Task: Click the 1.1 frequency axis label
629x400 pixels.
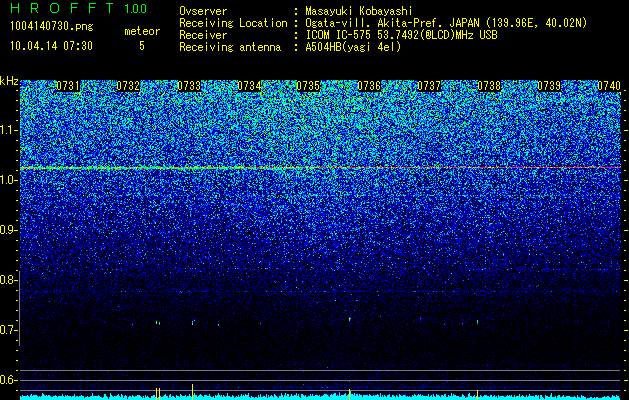Action: coord(9,130)
